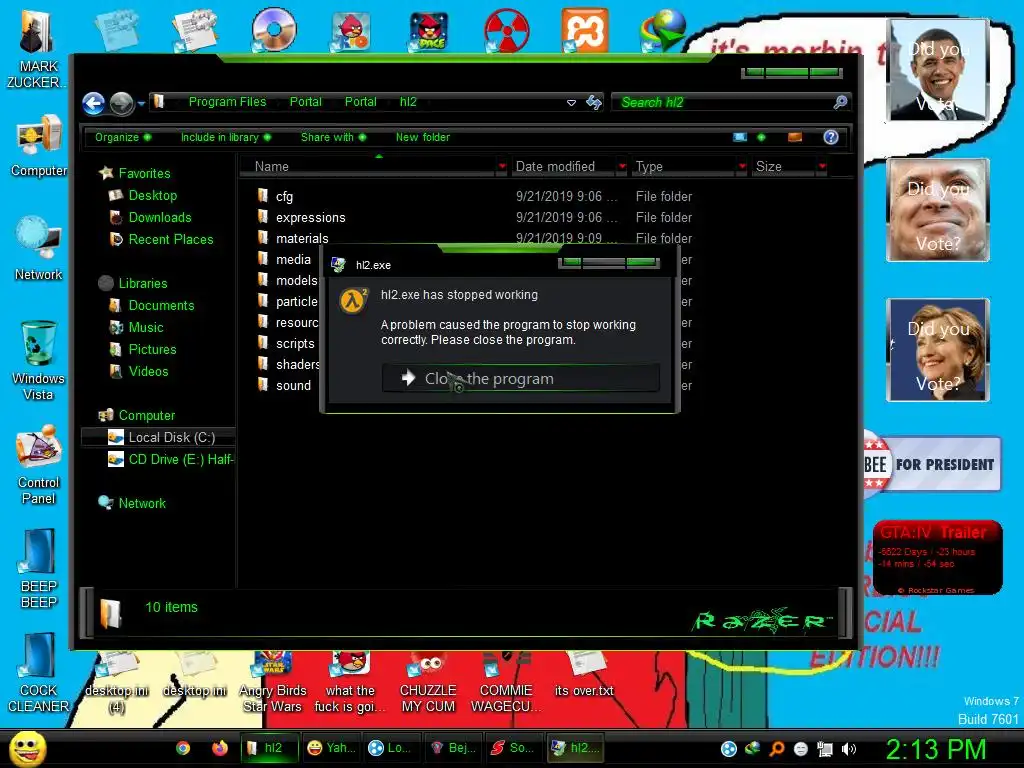Select the cfg folder
Viewport: 1024px width, 768px height.
click(284, 197)
